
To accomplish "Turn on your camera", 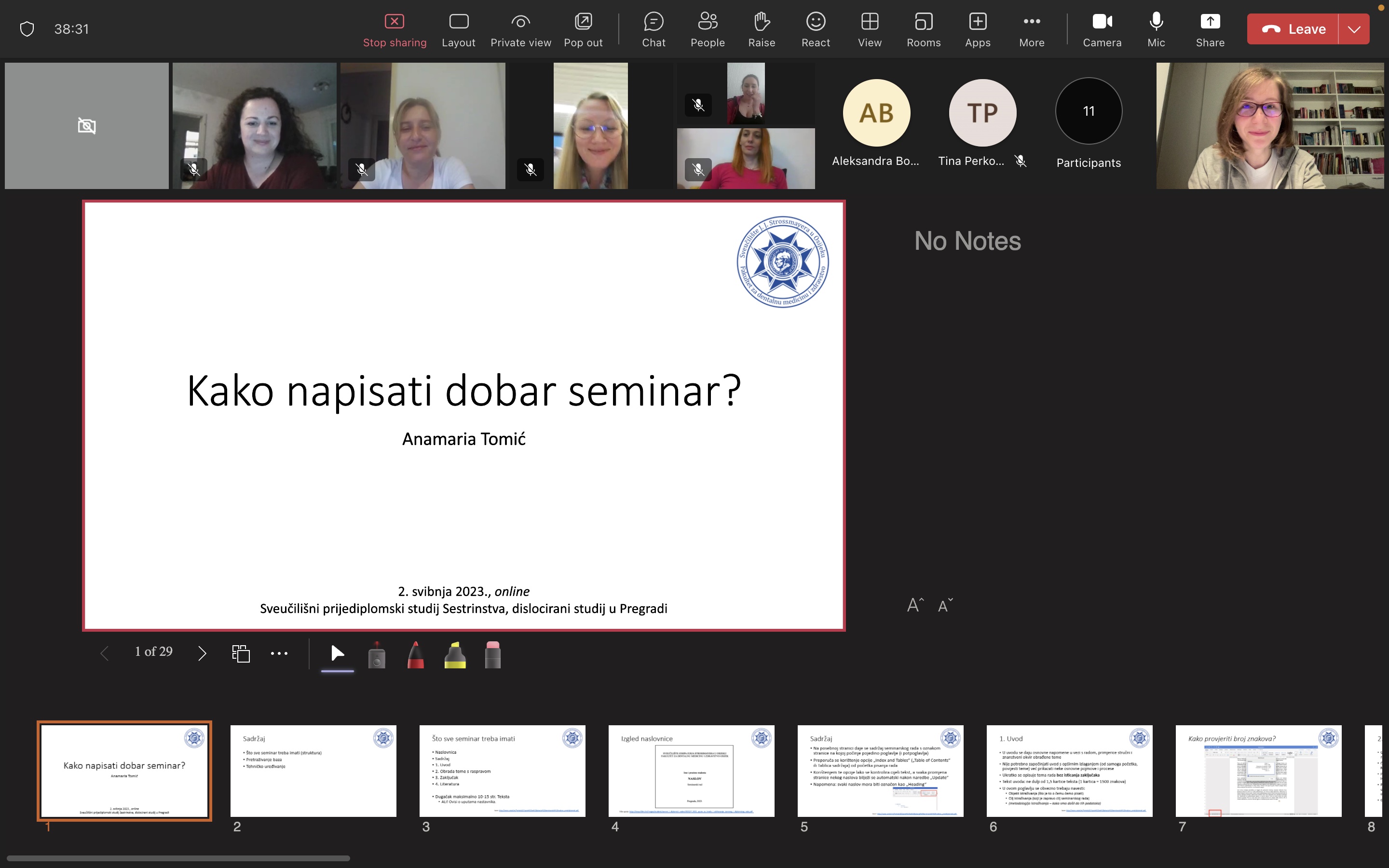I will 1102,29.
